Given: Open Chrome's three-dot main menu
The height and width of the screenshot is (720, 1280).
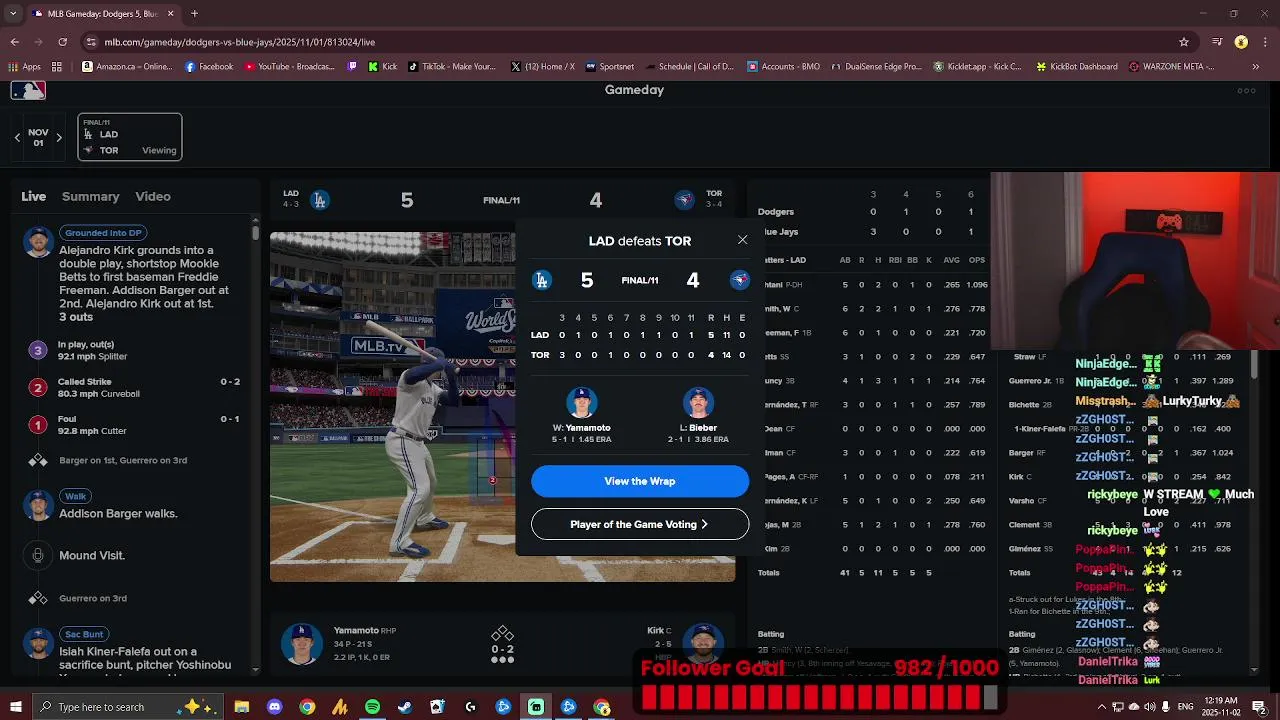Looking at the screenshot, I should click(x=1265, y=42).
